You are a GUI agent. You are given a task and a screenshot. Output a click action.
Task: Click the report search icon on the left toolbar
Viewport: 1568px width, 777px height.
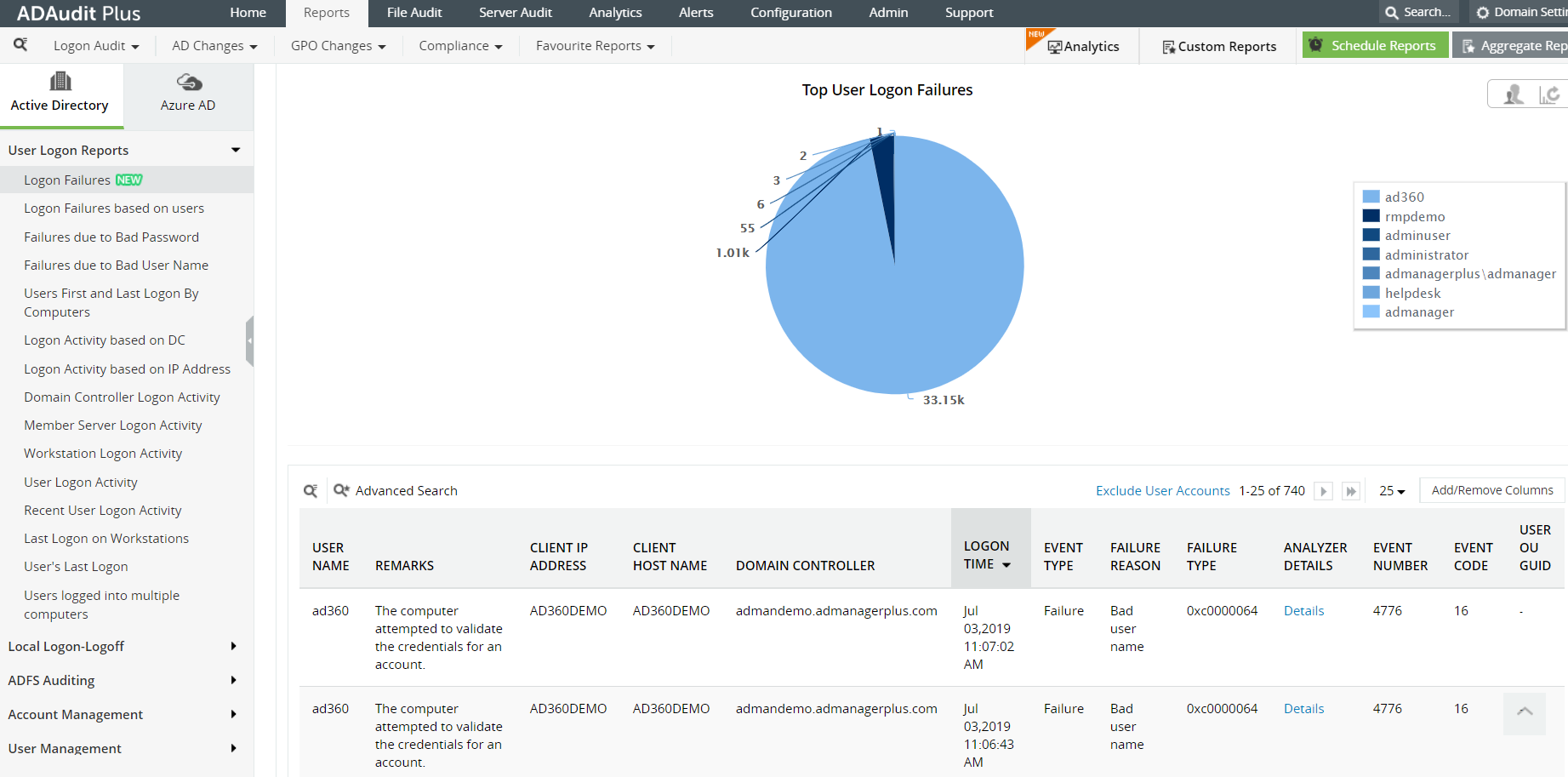21,45
